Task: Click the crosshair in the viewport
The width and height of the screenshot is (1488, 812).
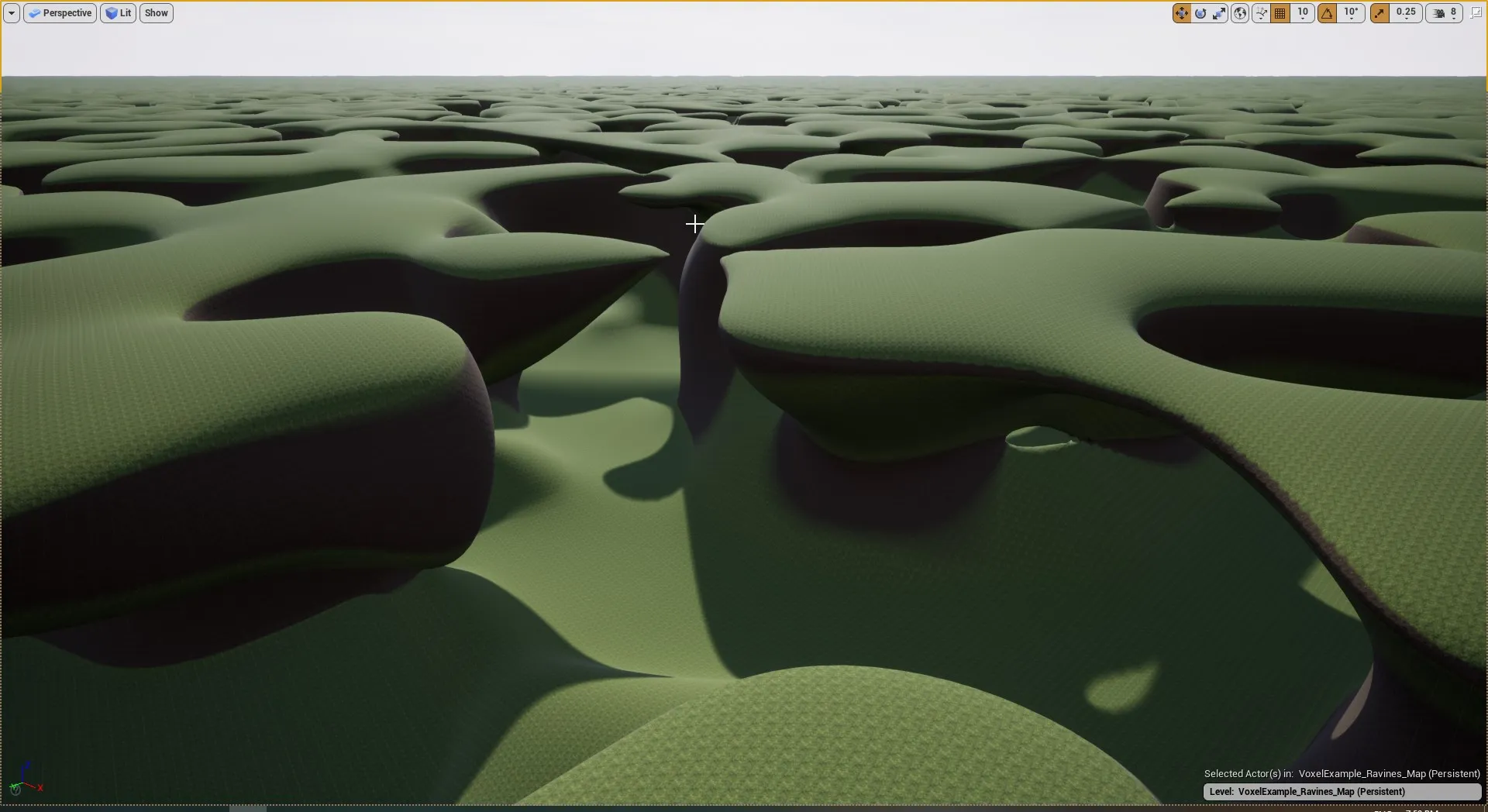Action: click(694, 224)
